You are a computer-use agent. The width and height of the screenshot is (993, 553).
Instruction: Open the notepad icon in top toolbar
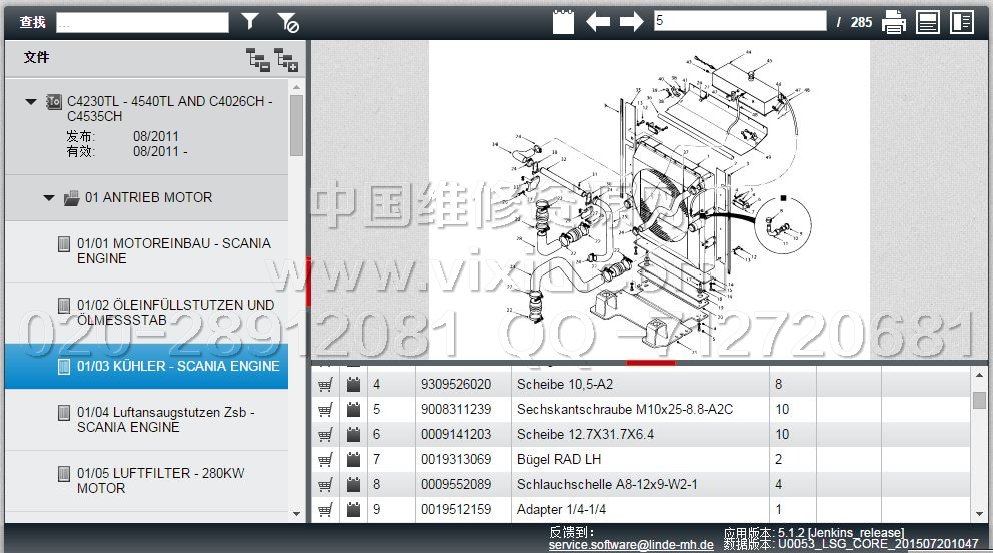[563, 21]
